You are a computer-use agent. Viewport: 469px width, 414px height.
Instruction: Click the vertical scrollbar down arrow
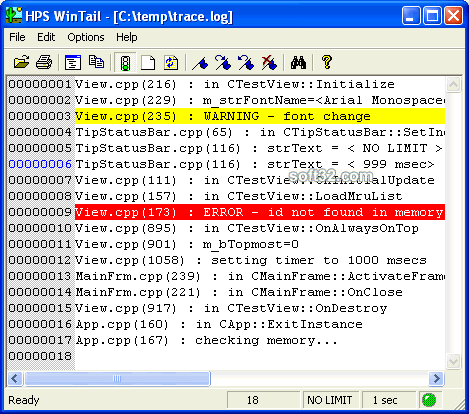coord(453,362)
